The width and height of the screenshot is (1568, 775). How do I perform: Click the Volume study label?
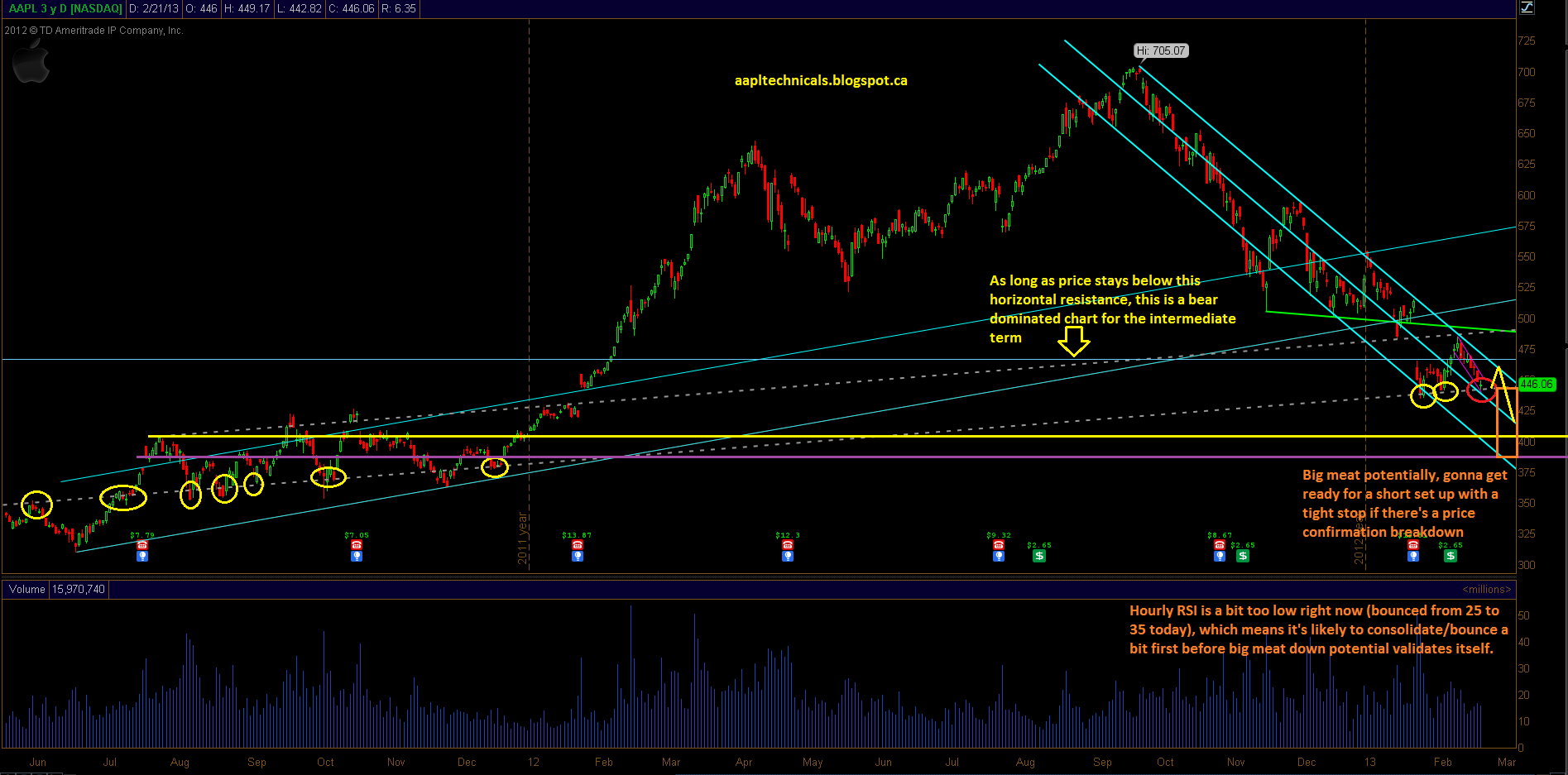click(27, 589)
